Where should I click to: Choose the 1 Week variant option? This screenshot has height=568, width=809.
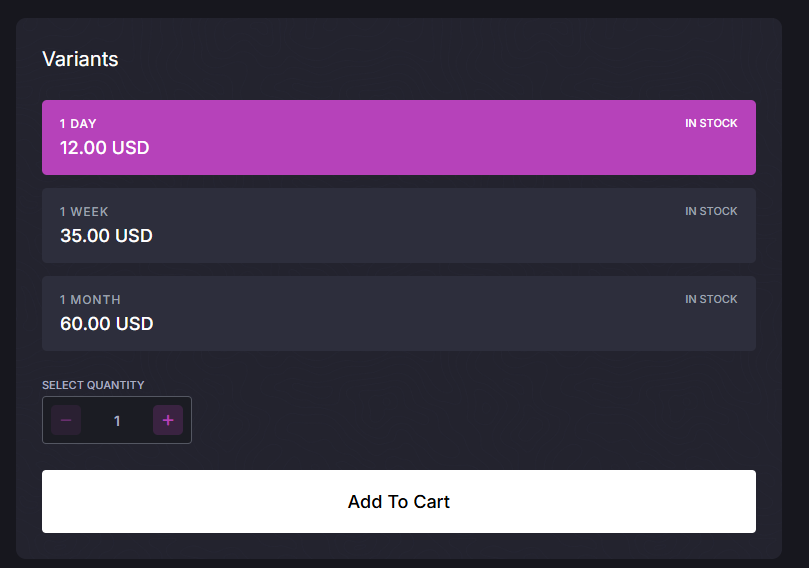point(398,226)
